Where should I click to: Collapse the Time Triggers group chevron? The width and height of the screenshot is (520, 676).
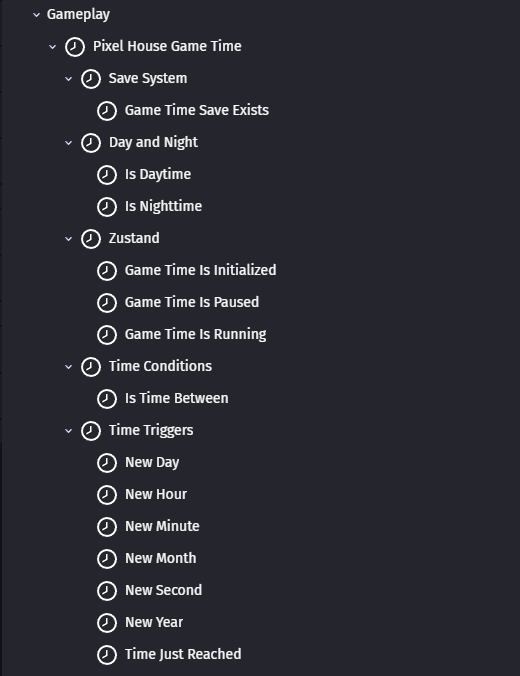[69, 431]
